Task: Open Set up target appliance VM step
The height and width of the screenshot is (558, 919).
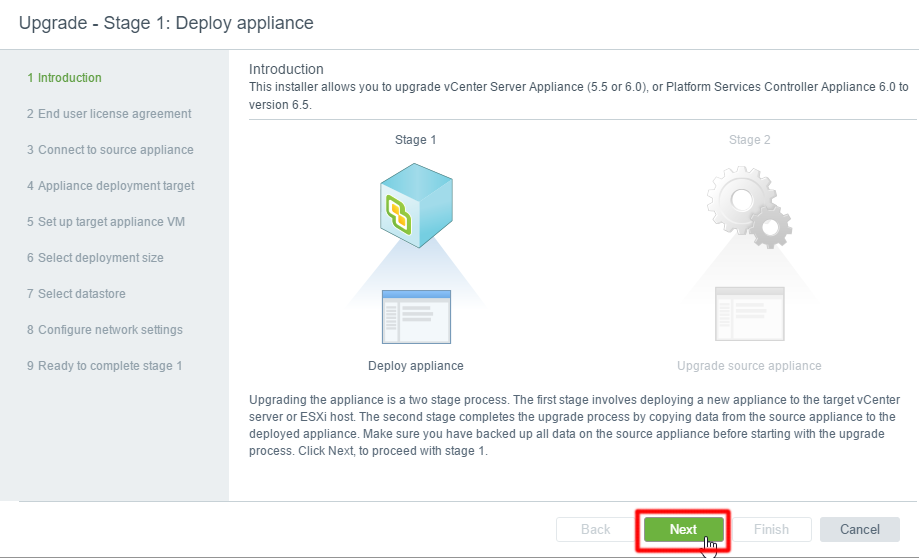Action: point(105,222)
